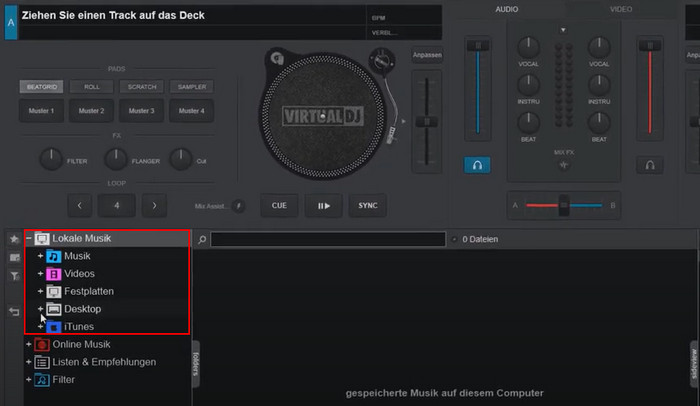700x406 pixels.
Task: Click the crossfader handle
Action: 564,205
